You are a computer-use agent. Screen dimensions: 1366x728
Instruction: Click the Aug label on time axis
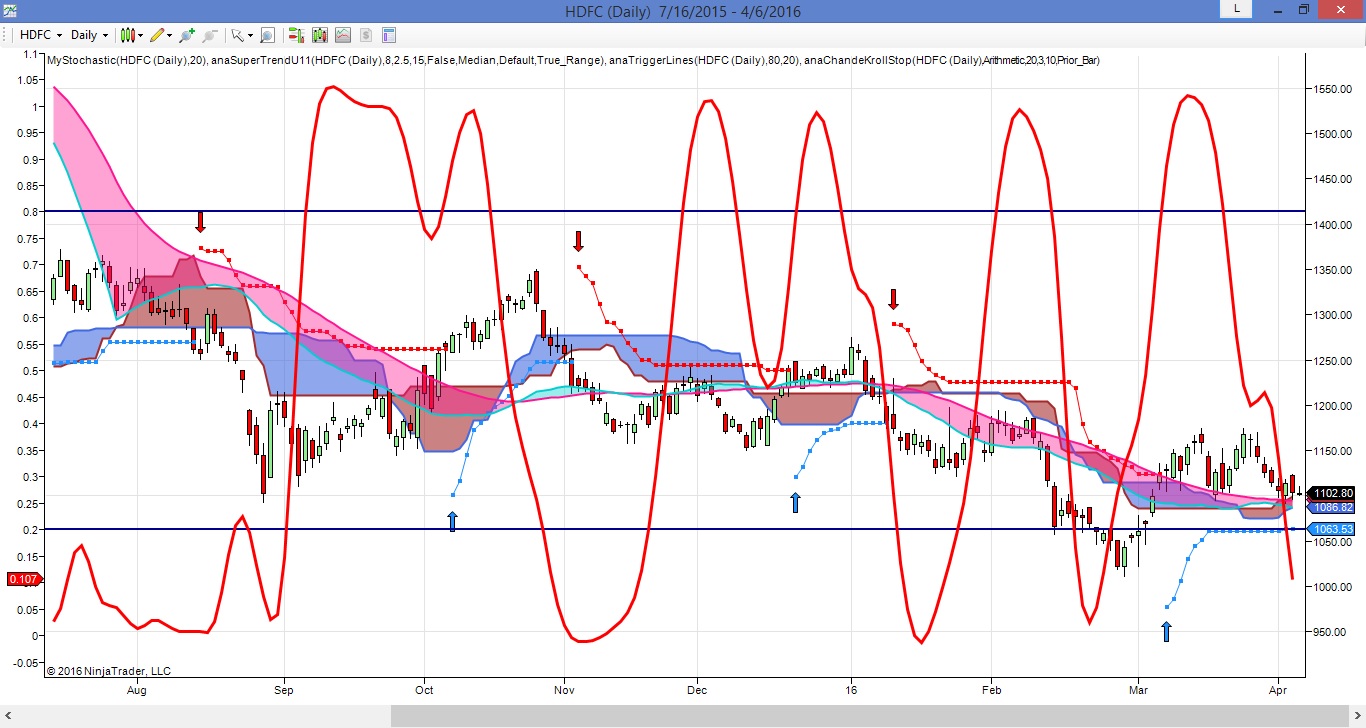[138, 690]
